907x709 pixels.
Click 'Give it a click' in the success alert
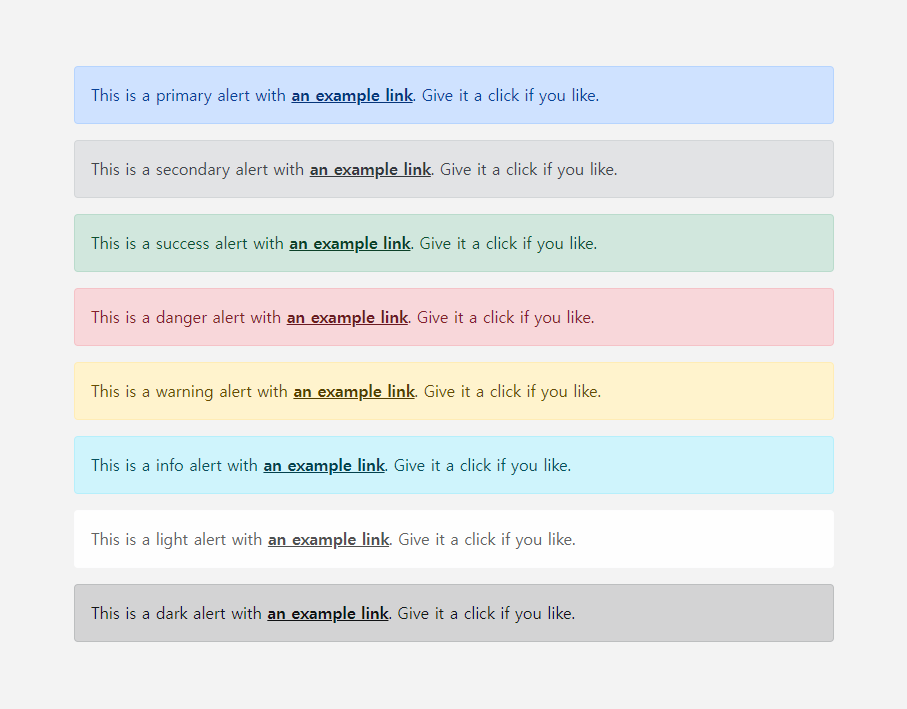point(469,243)
